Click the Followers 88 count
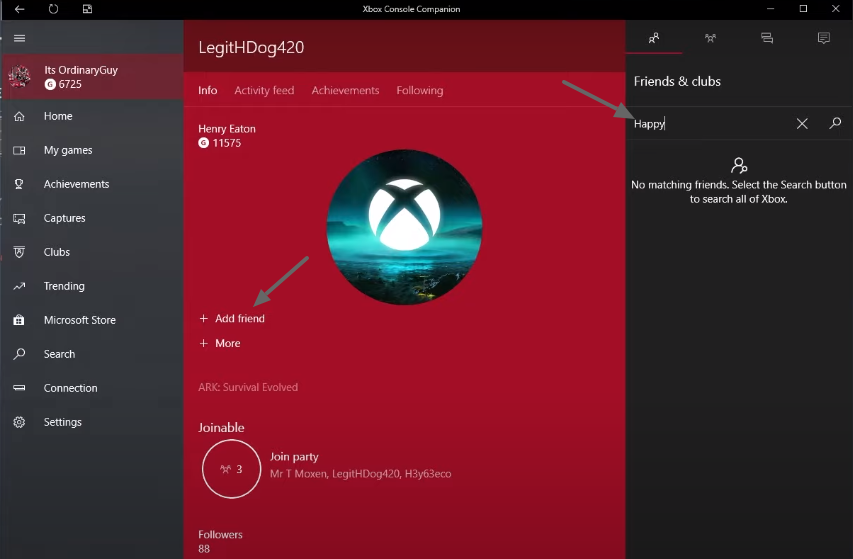 click(x=204, y=549)
